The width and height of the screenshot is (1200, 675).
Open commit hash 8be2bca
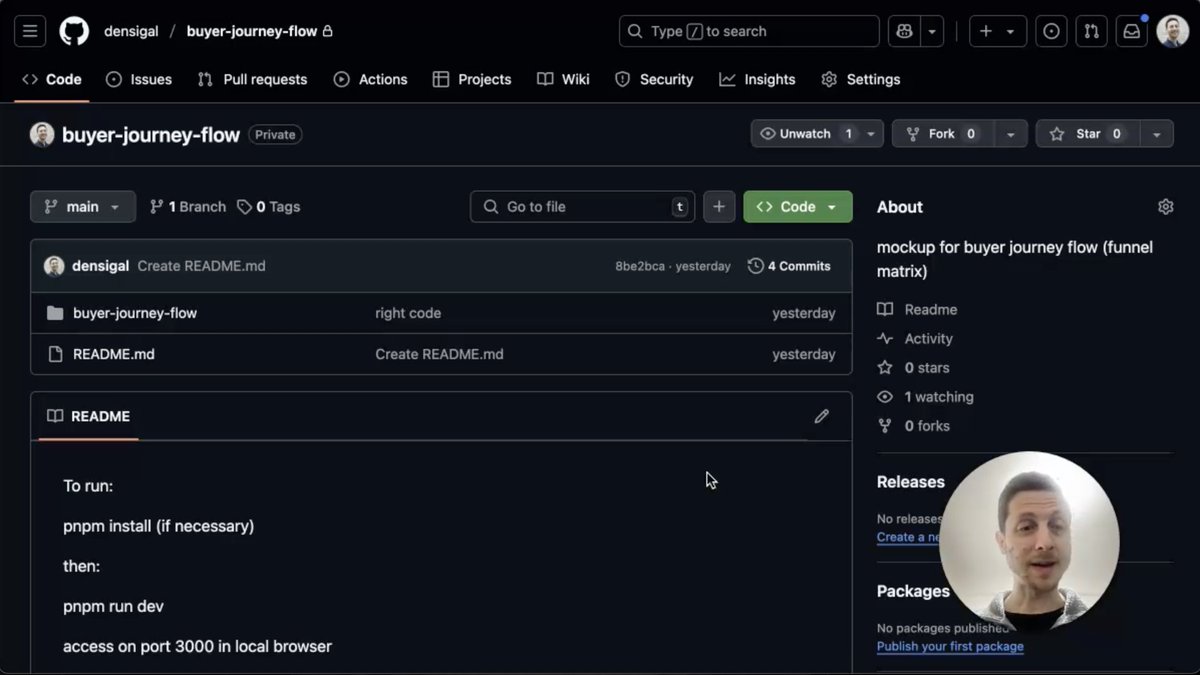[x=640, y=266]
